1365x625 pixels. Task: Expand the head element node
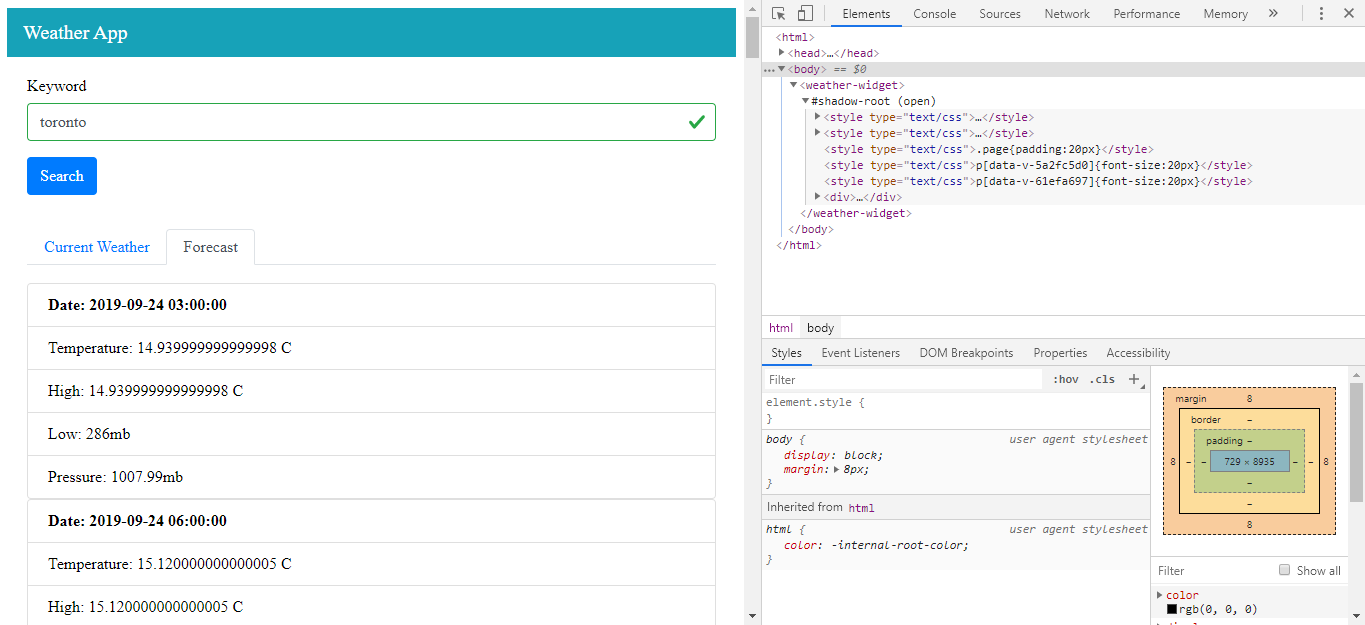(x=782, y=53)
